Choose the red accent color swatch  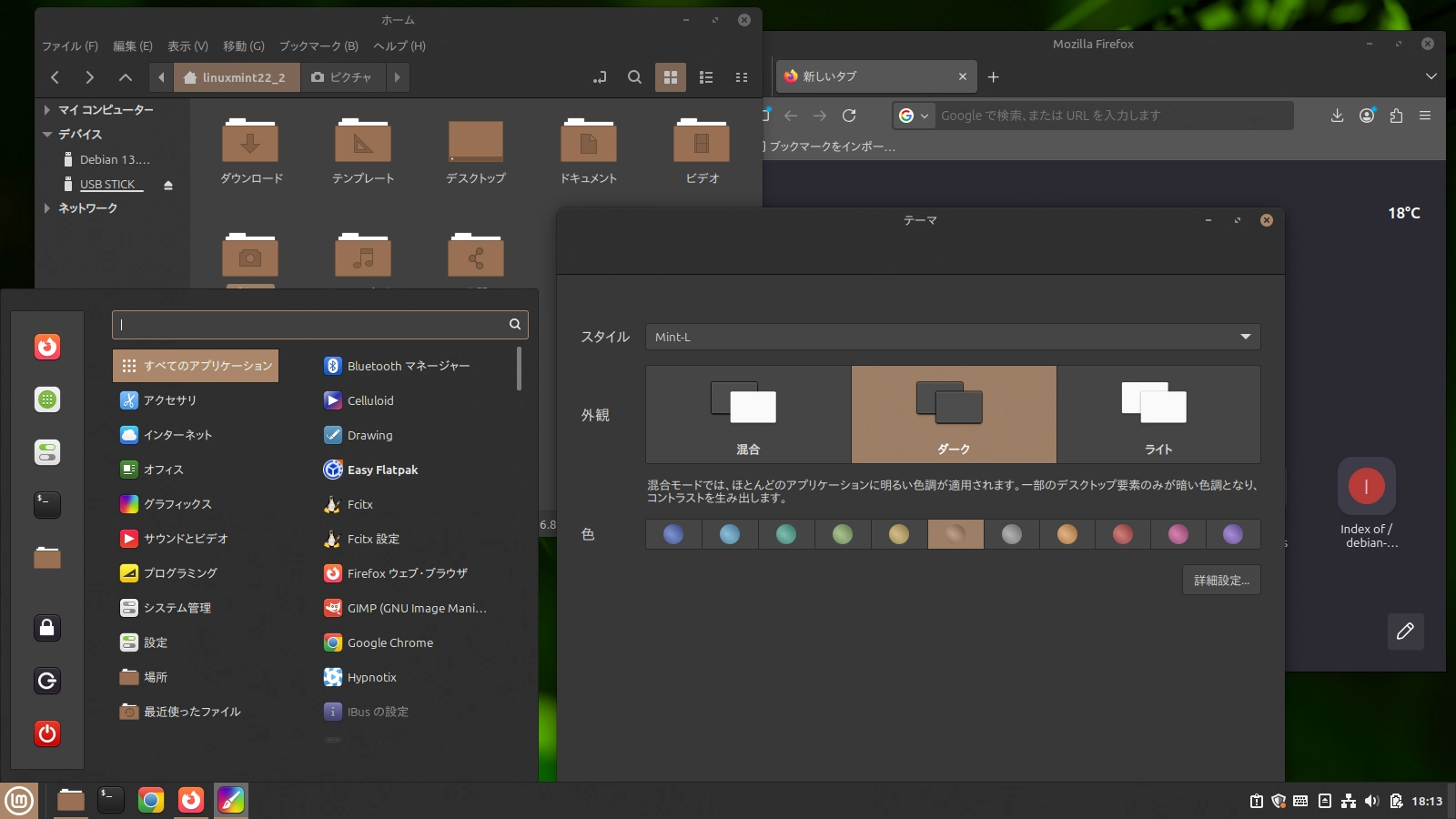pos(1123,534)
